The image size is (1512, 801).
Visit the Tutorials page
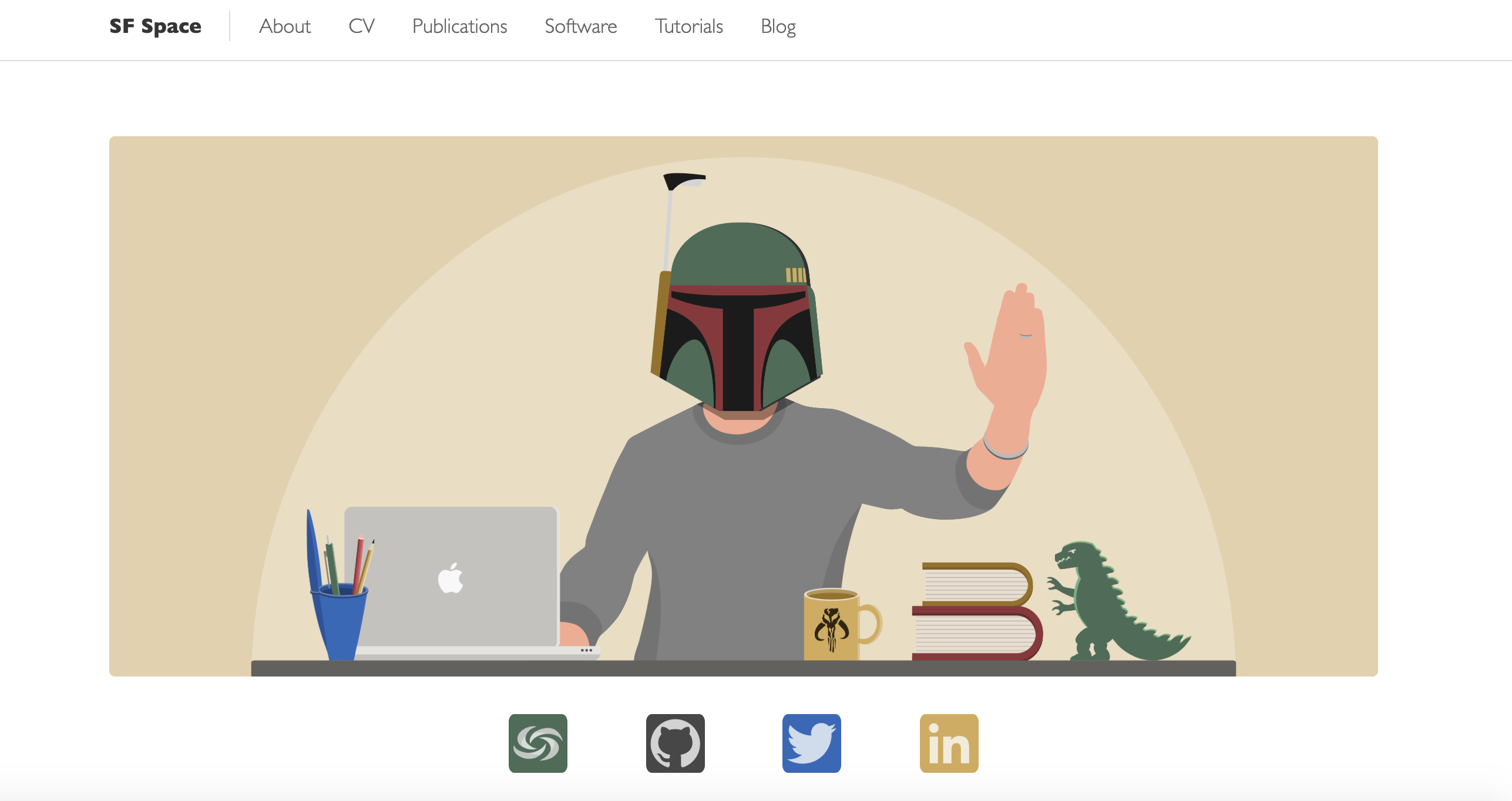click(x=688, y=26)
